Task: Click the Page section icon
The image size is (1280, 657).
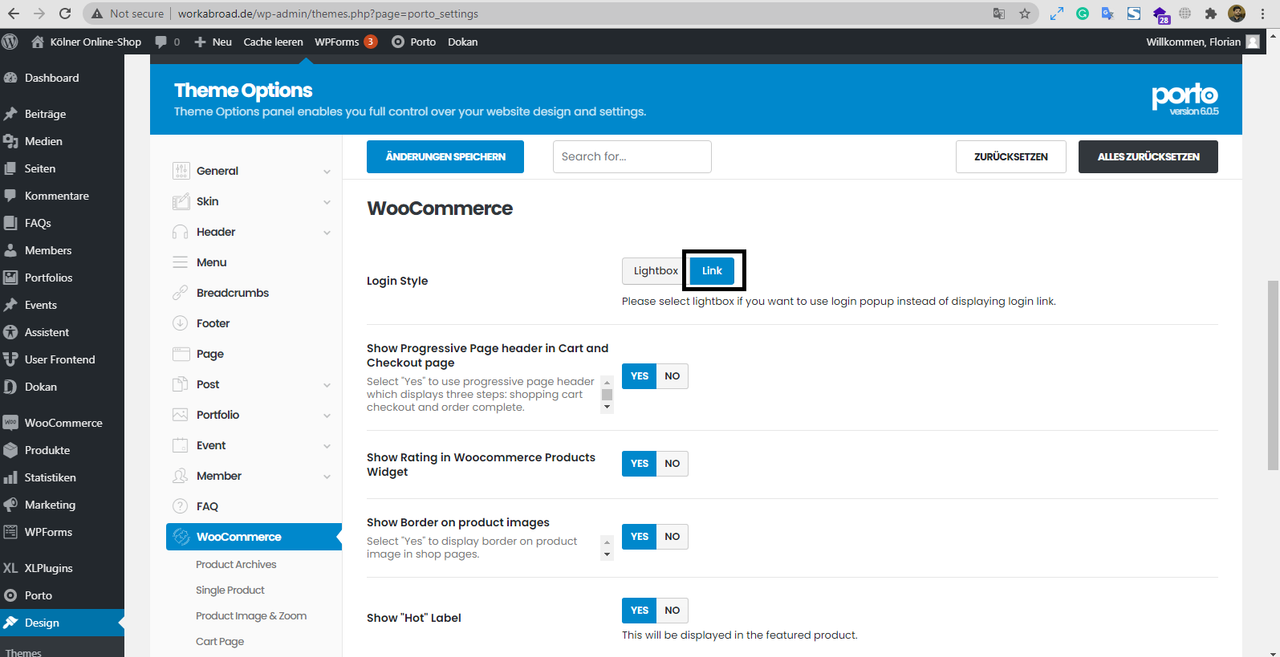Action: pos(180,354)
